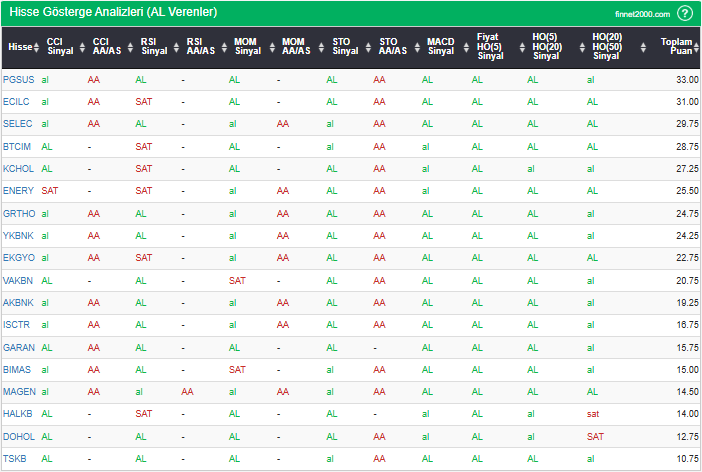Screen dimensions: 702x472
Task: Open the YKBNK stock link
Action: point(17,236)
